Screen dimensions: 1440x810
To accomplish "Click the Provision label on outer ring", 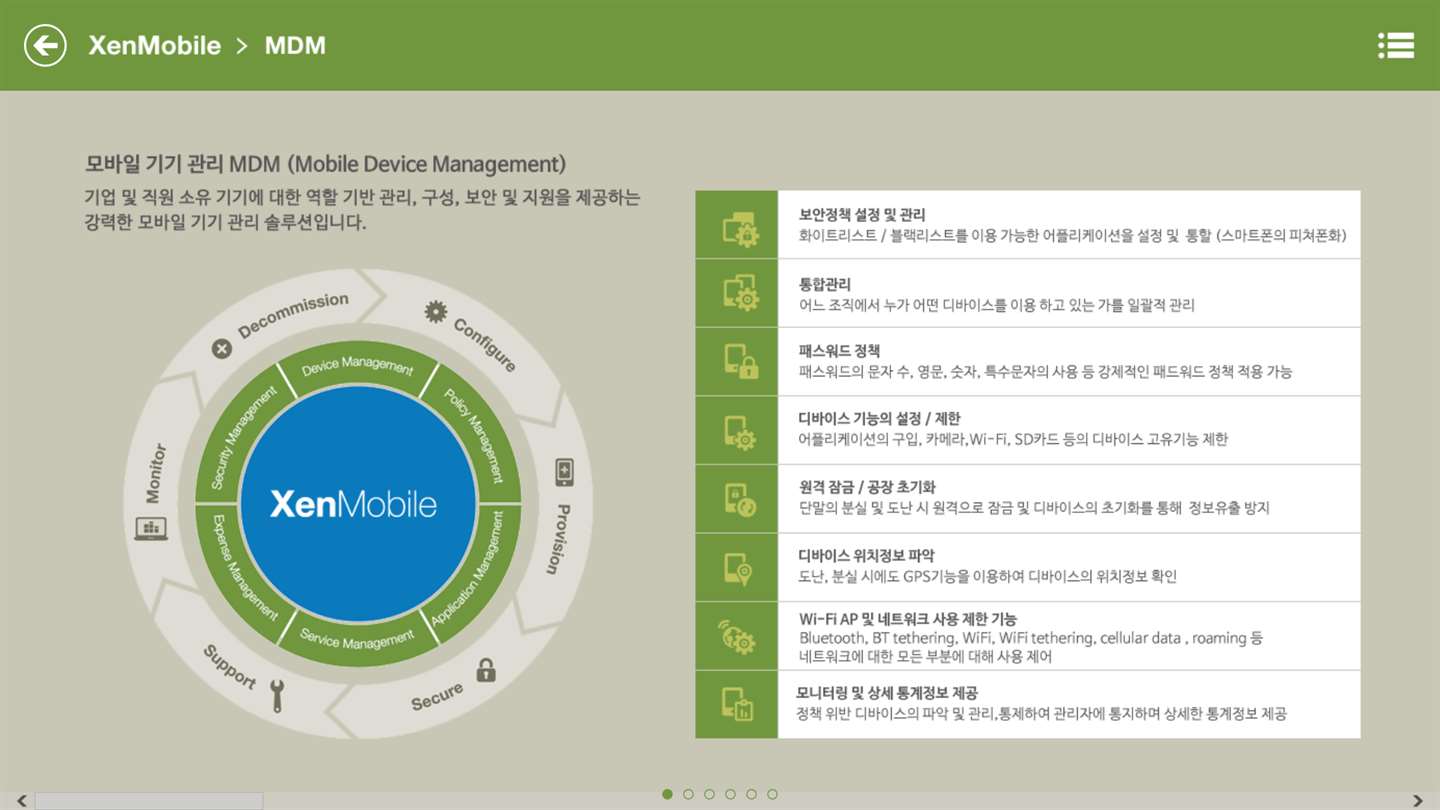I will point(557,539).
